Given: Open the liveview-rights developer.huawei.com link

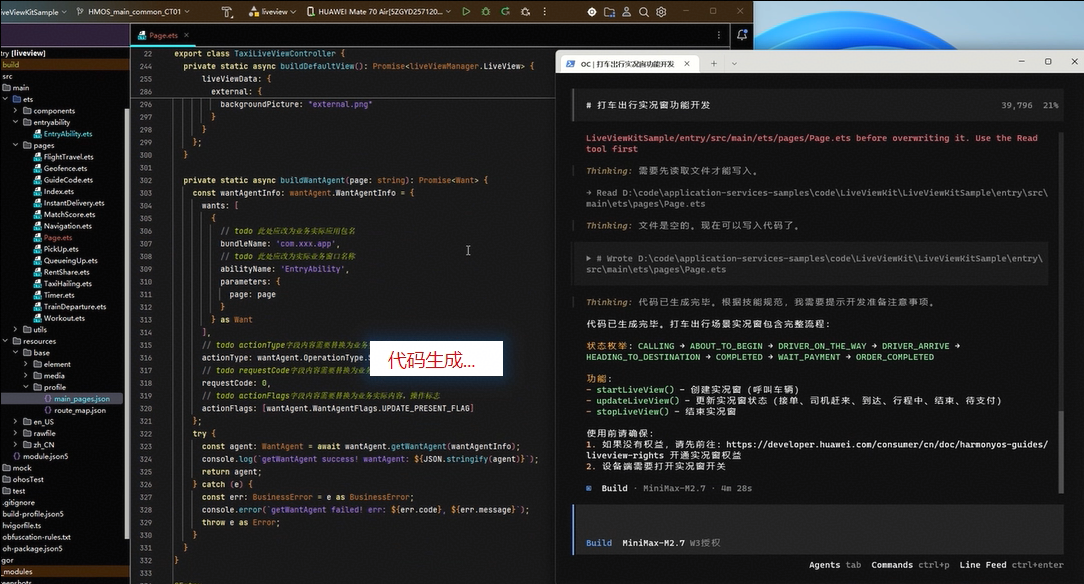Looking at the screenshot, I should [817, 450].
